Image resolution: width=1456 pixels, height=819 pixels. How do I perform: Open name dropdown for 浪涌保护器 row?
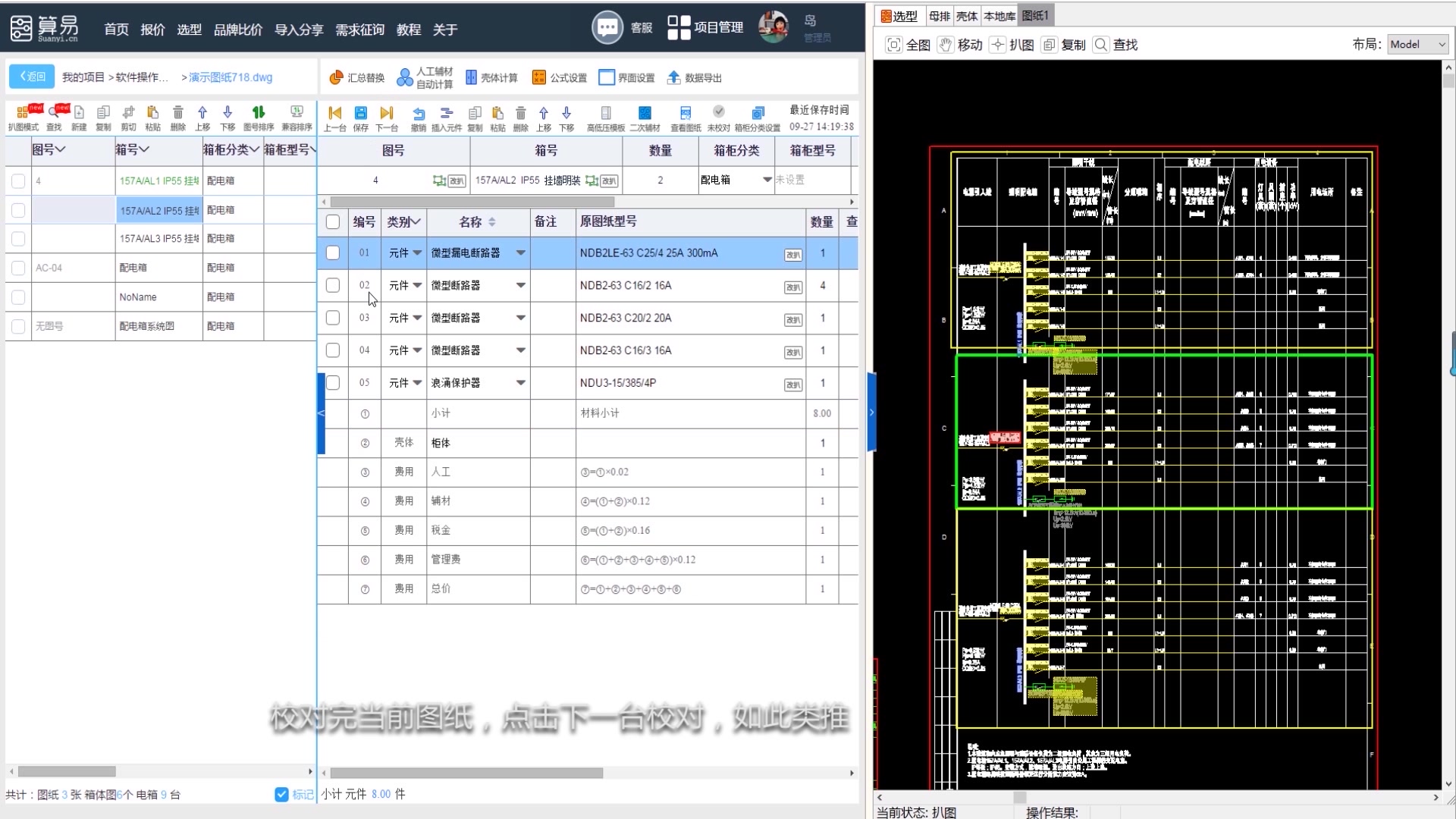tap(520, 383)
